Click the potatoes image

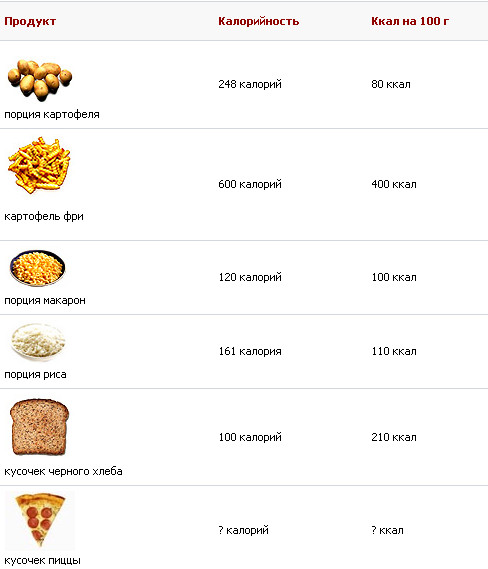click(40, 80)
